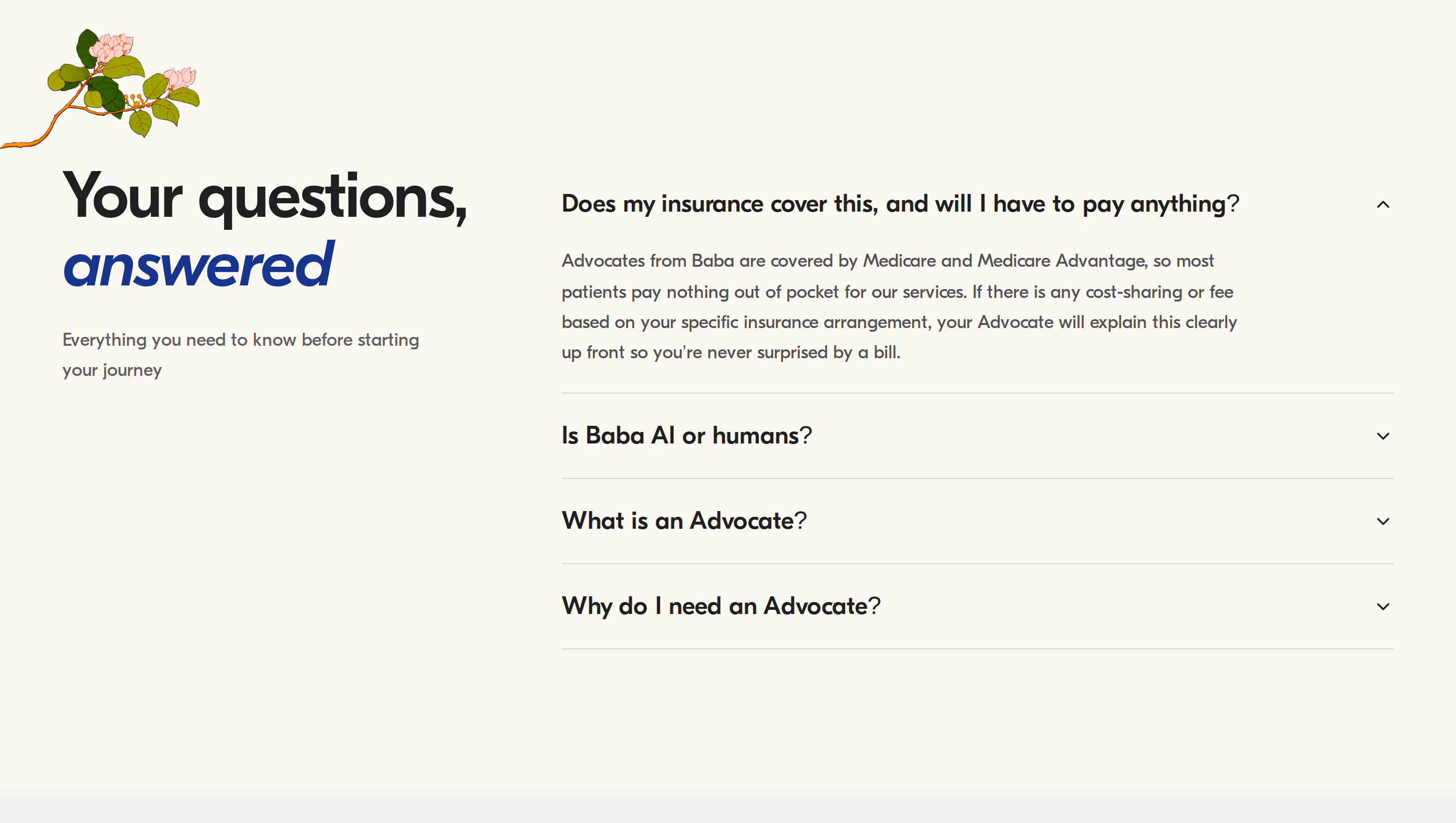Viewport: 1456px width, 823px height.
Task: Collapse the insurance question with the up chevron
Action: pyautogui.click(x=1383, y=205)
